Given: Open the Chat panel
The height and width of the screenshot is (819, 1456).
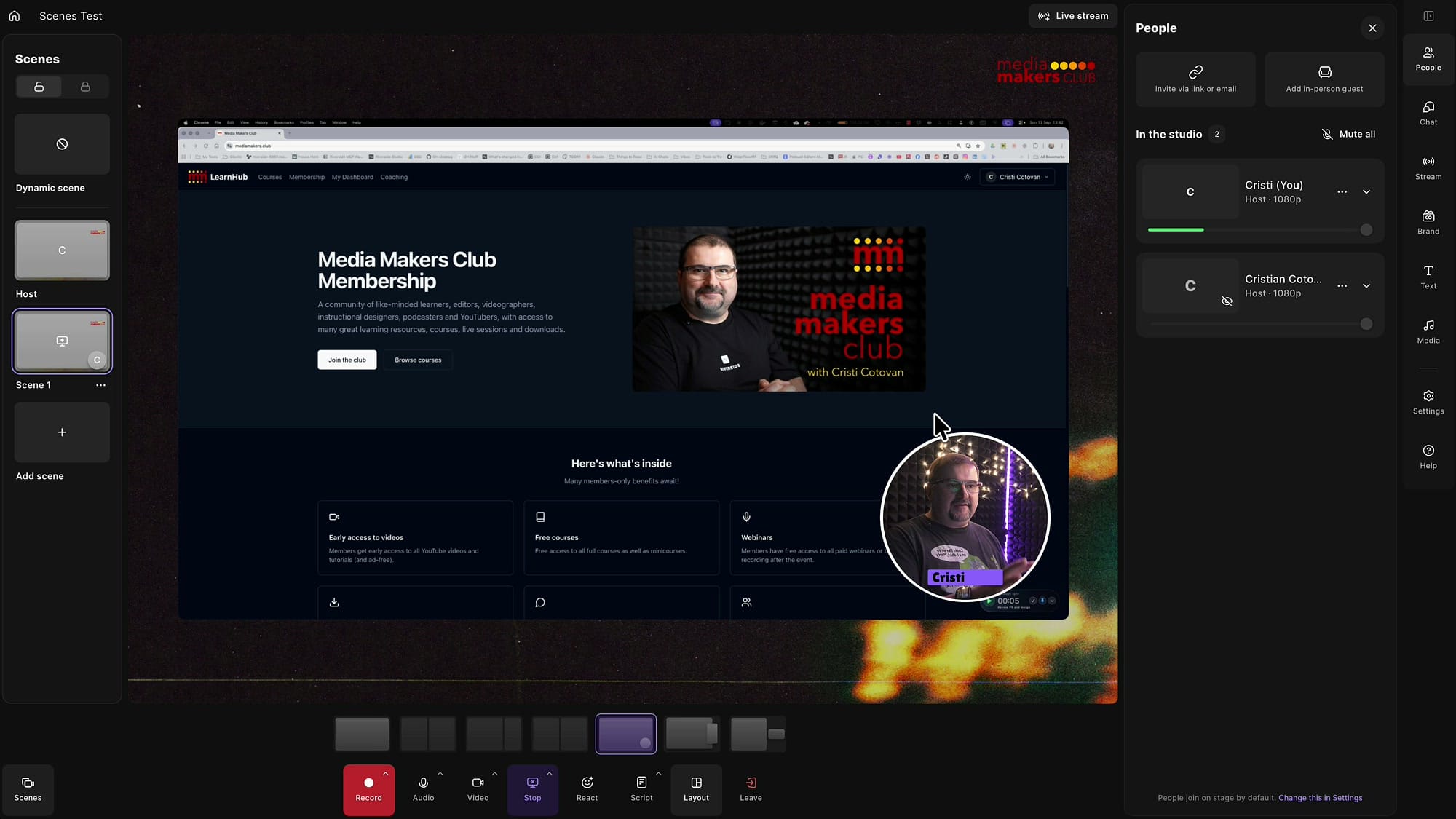Looking at the screenshot, I should pyautogui.click(x=1428, y=114).
